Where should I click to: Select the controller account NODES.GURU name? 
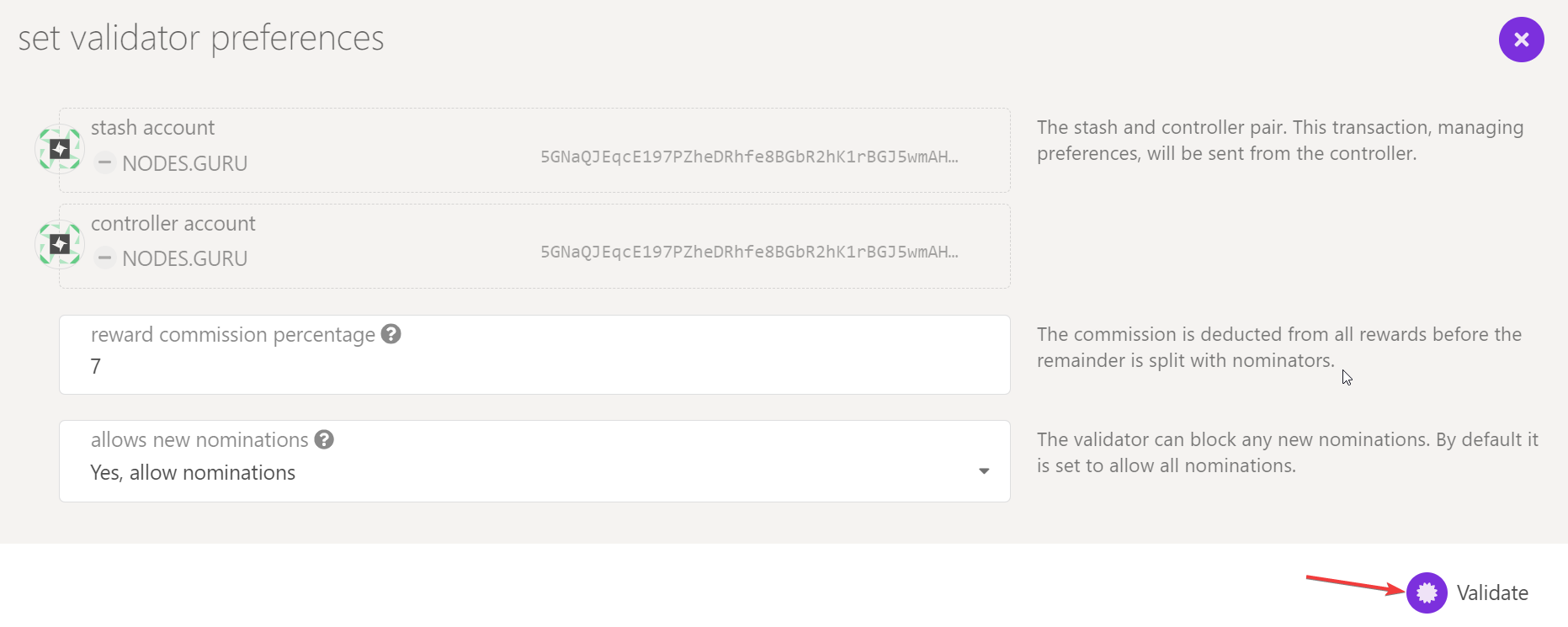185,258
